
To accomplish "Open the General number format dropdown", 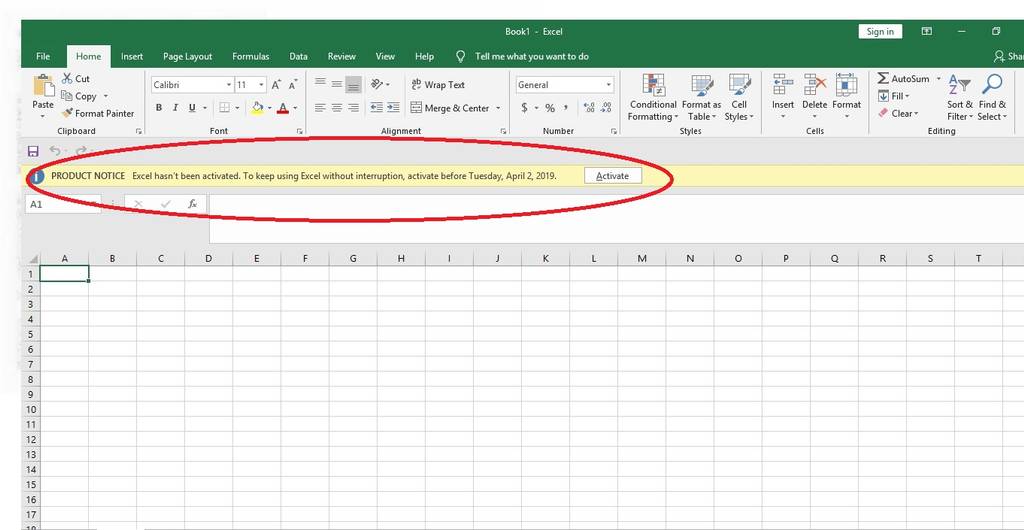I will (x=609, y=85).
